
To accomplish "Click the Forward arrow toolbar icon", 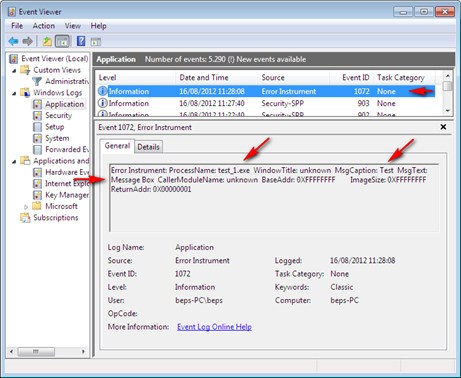I will [28, 41].
